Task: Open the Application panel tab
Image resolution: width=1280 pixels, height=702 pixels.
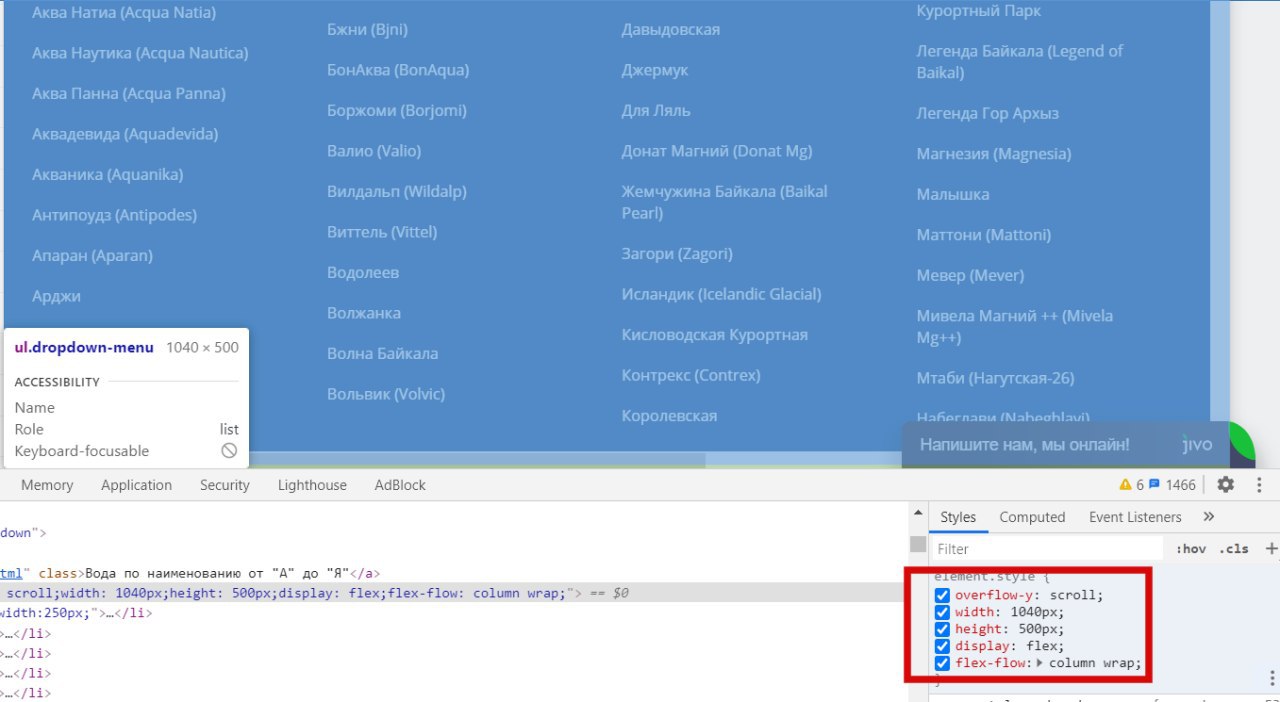Action: [x=136, y=485]
